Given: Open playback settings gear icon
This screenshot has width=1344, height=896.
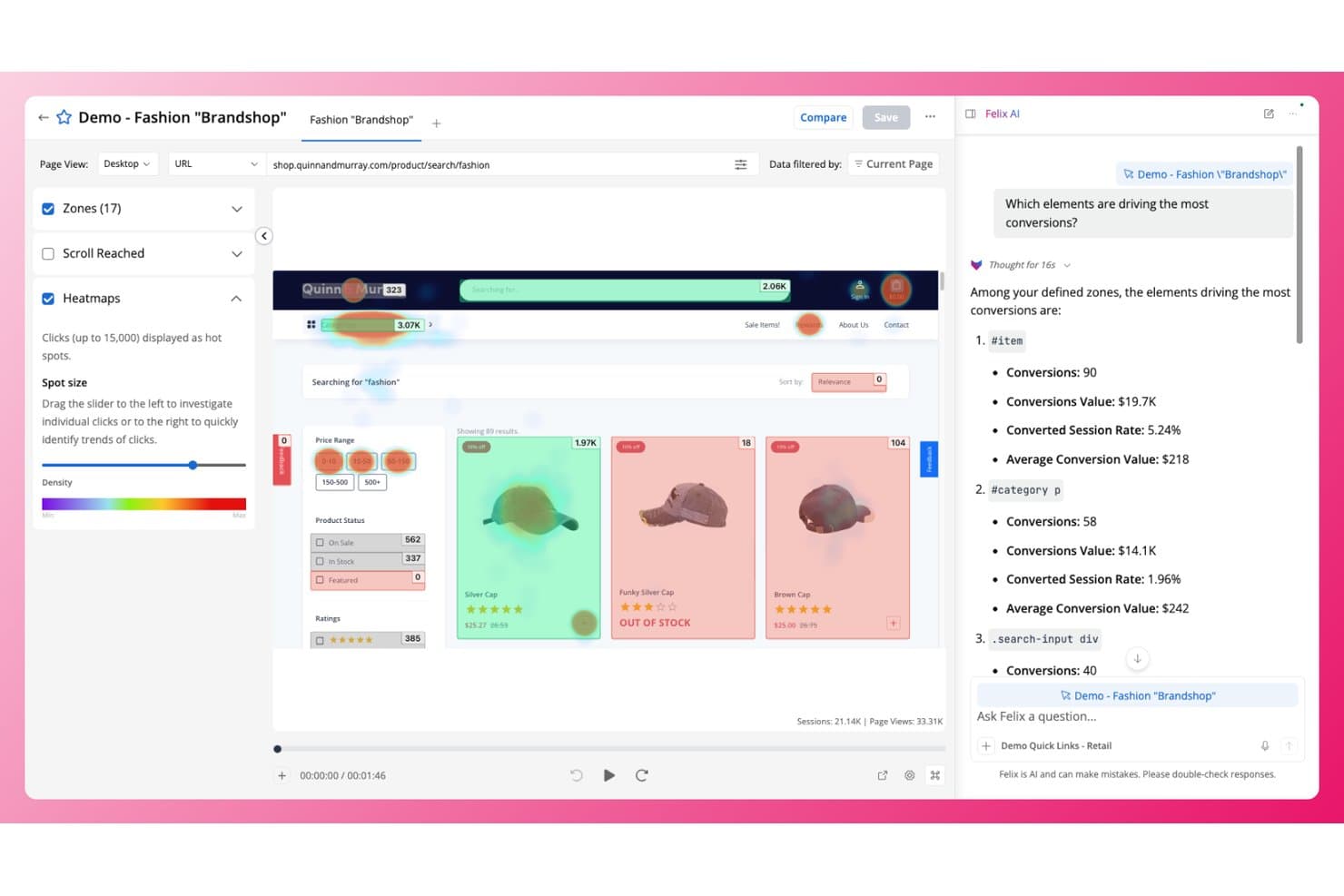Looking at the screenshot, I should pos(909,775).
